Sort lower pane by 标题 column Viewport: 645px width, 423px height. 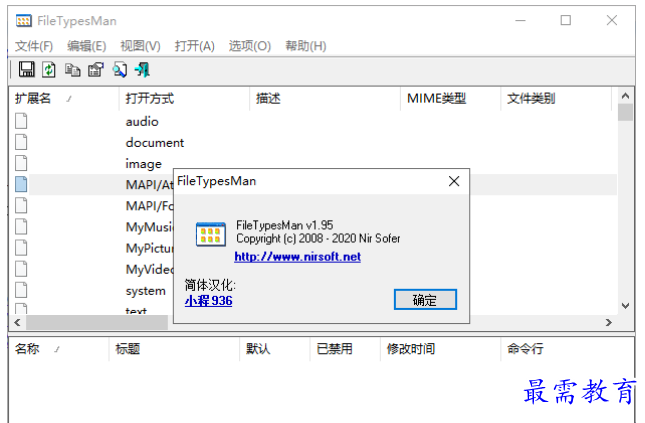point(174,349)
